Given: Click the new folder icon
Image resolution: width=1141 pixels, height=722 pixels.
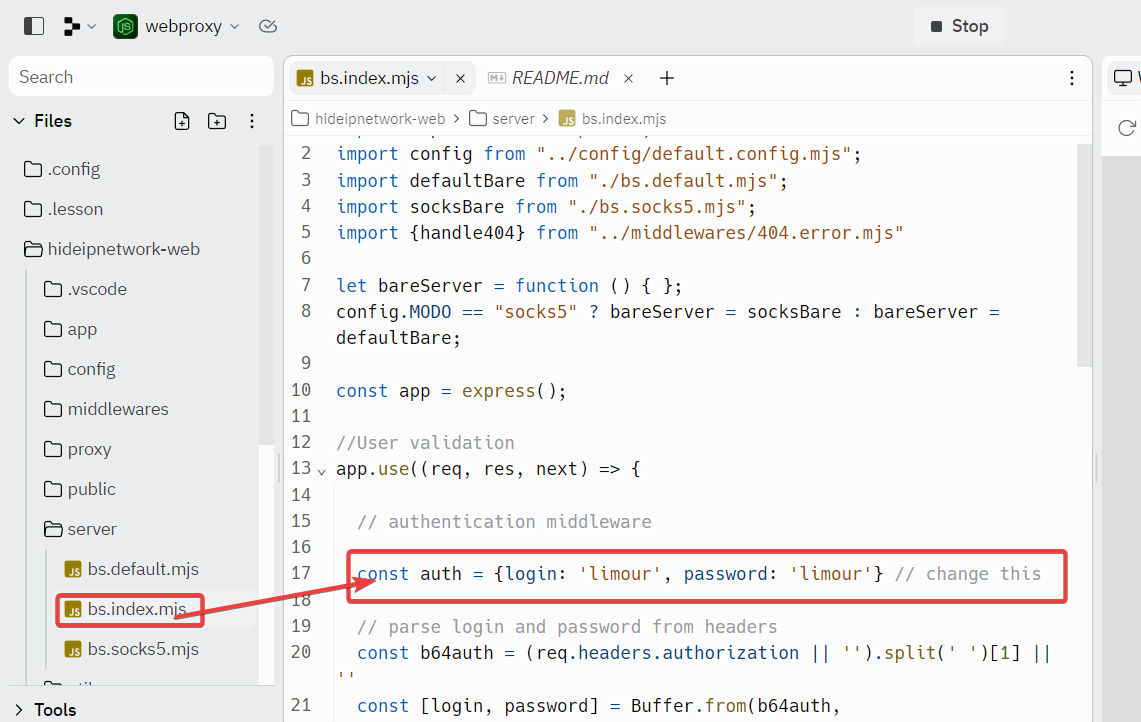Looking at the screenshot, I should point(217,121).
